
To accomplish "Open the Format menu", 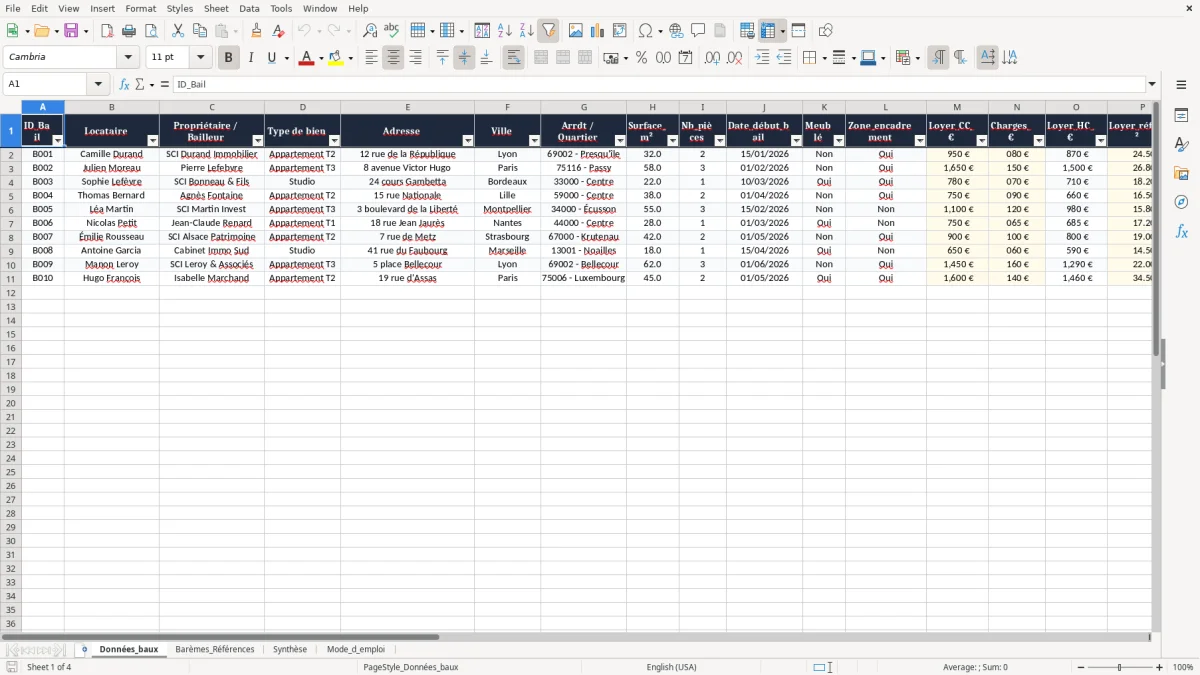I will [x=140, y=8].
